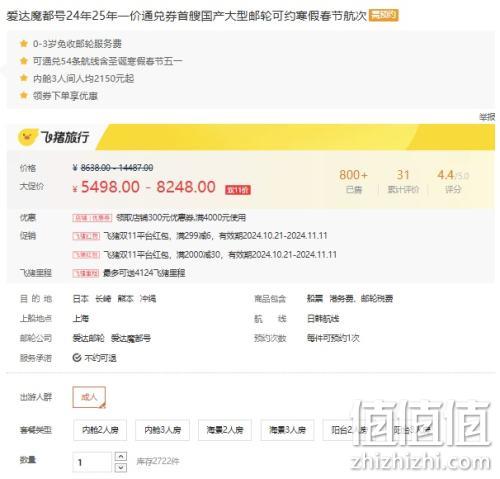Click the quantity input field showing 1
This screenshot has width=500, height=479.
[92, 462]
